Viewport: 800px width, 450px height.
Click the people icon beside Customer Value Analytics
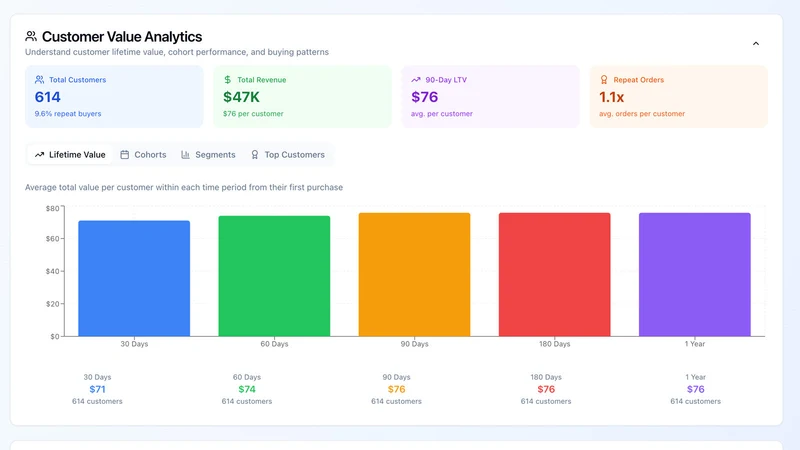[x=31, y=36]
